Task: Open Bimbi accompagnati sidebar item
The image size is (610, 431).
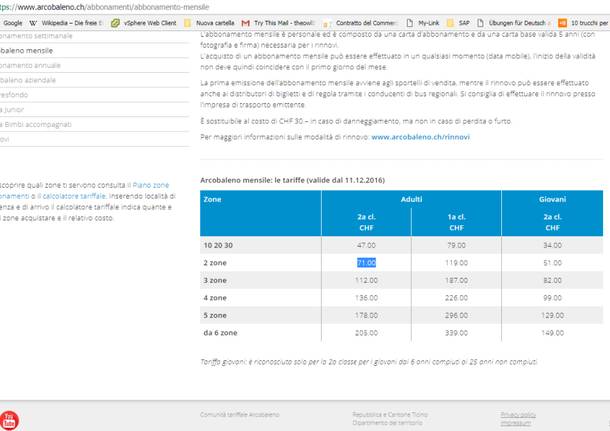Action: click(36, 124)
